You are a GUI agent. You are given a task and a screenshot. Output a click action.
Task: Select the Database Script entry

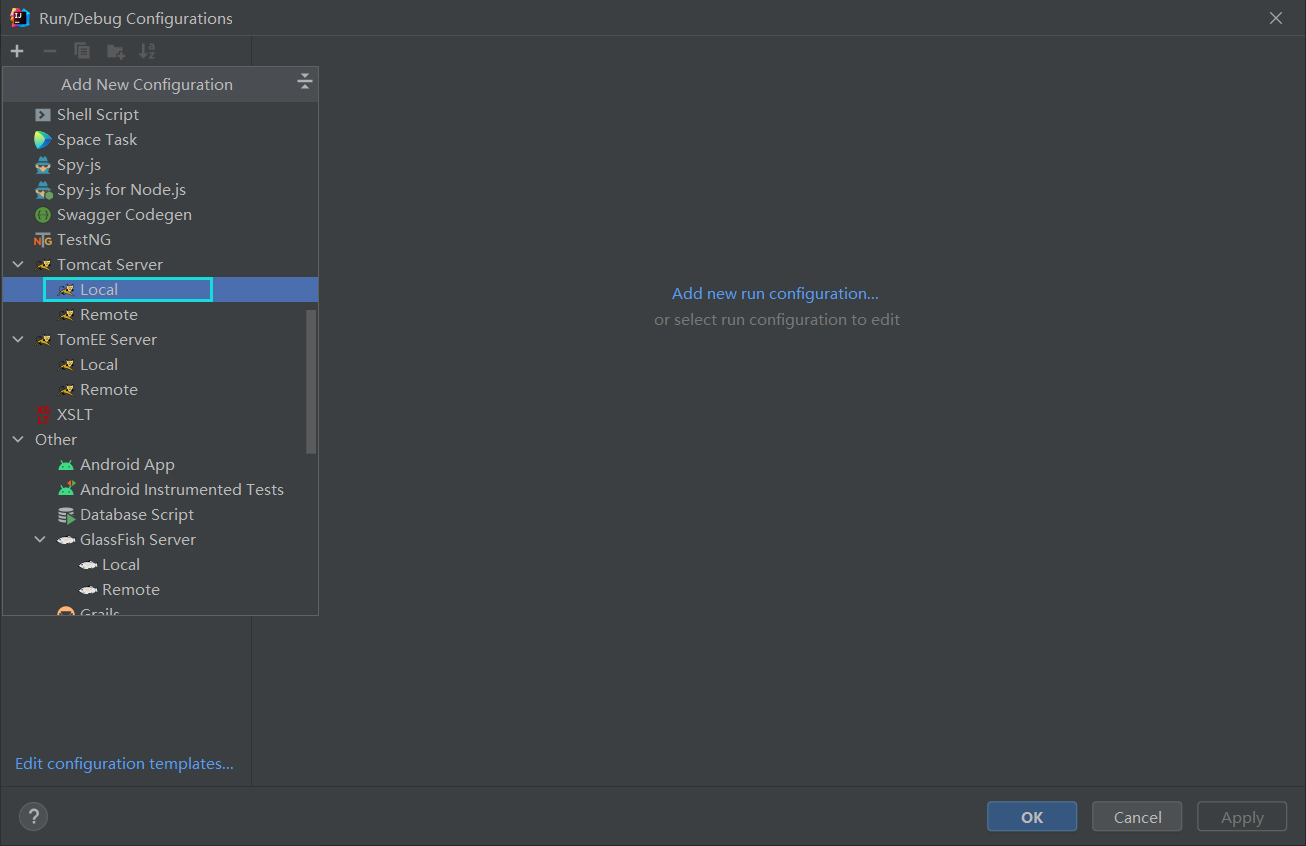pyautogui.click(x=160, y=515)
